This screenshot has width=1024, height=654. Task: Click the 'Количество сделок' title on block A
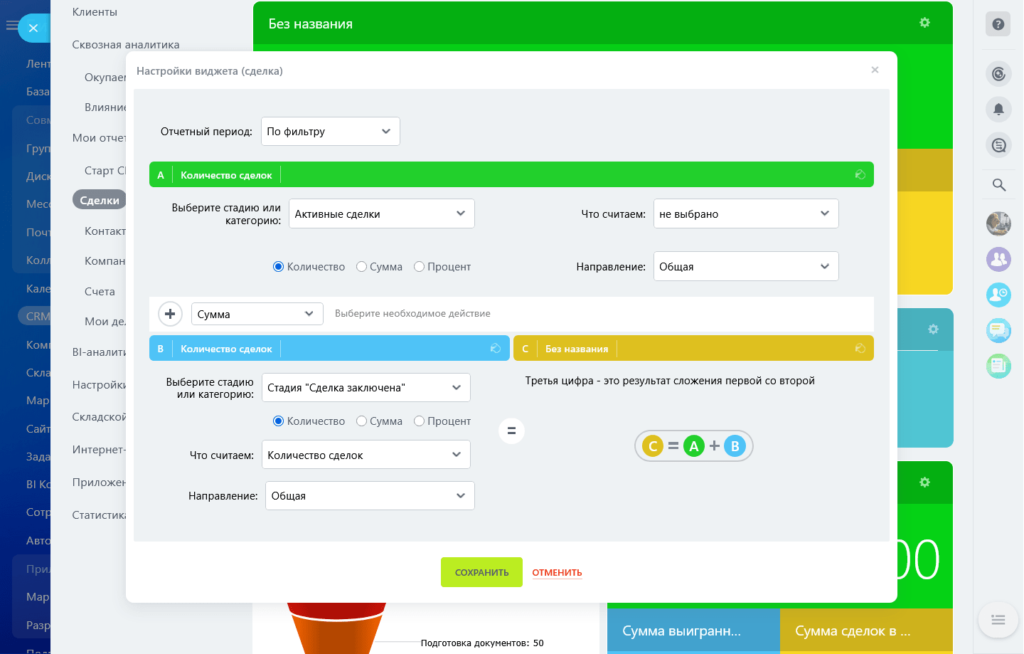tap(226, 175)
